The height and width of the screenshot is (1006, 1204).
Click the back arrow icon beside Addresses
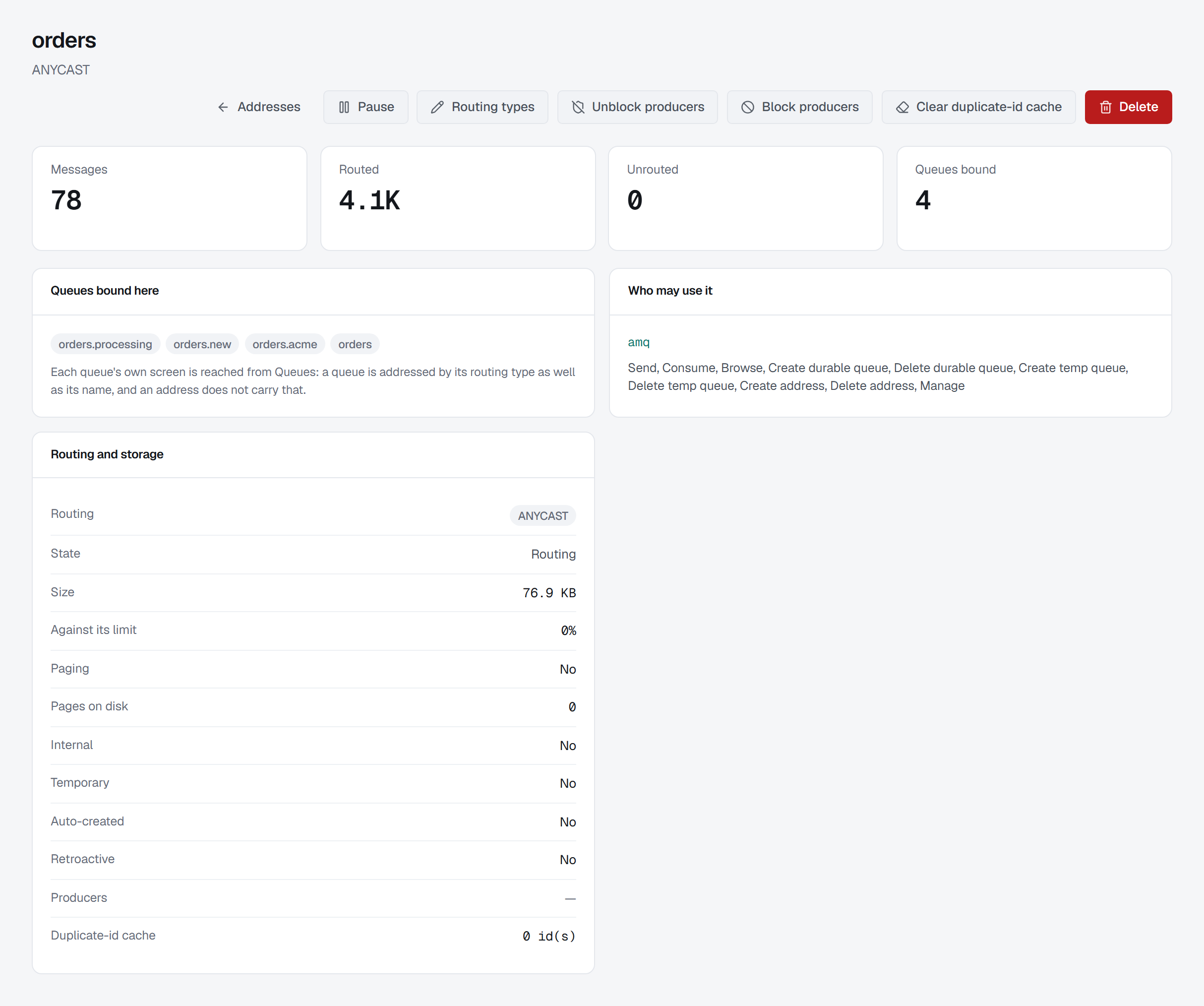(223, 107)
